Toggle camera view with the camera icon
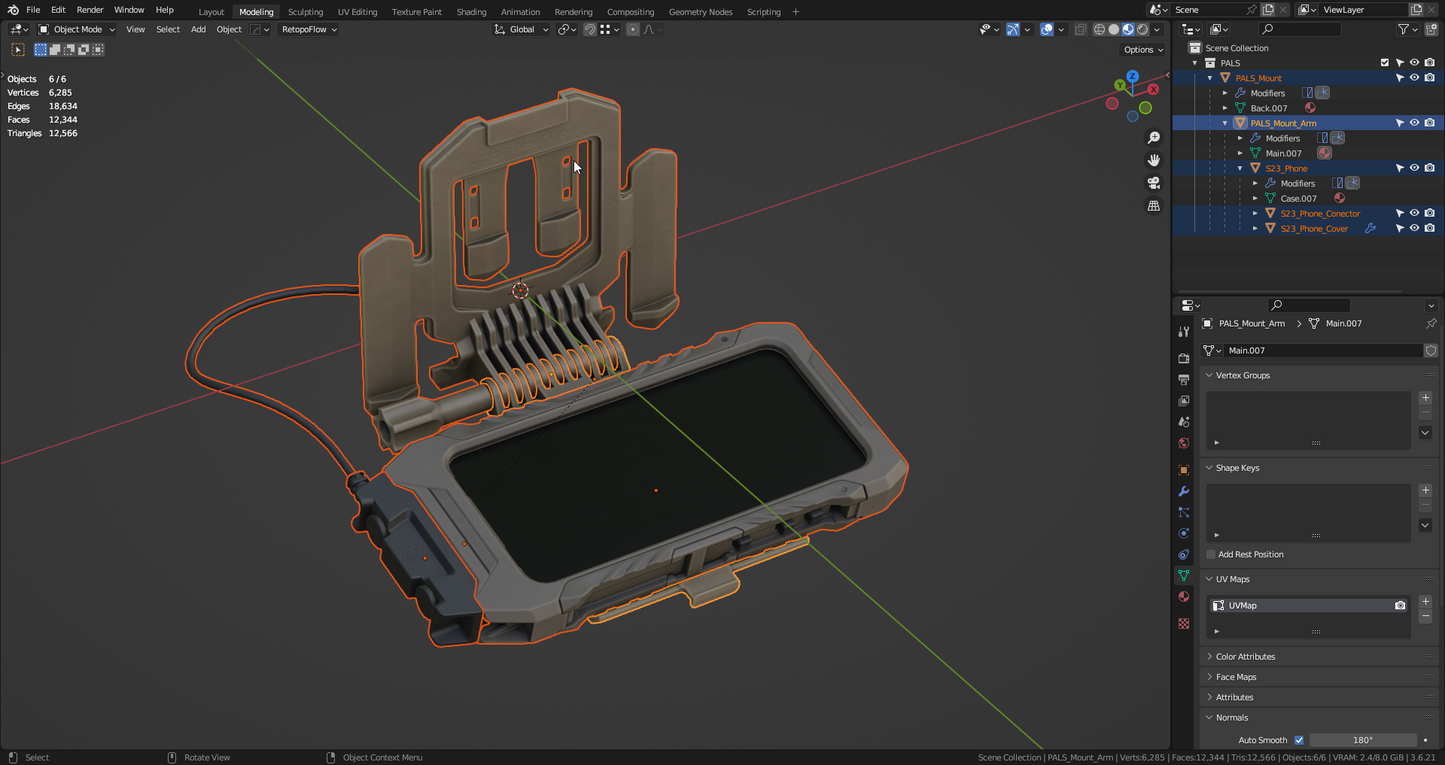Viewport: 1445px width, 765px height. point(1153,183)
